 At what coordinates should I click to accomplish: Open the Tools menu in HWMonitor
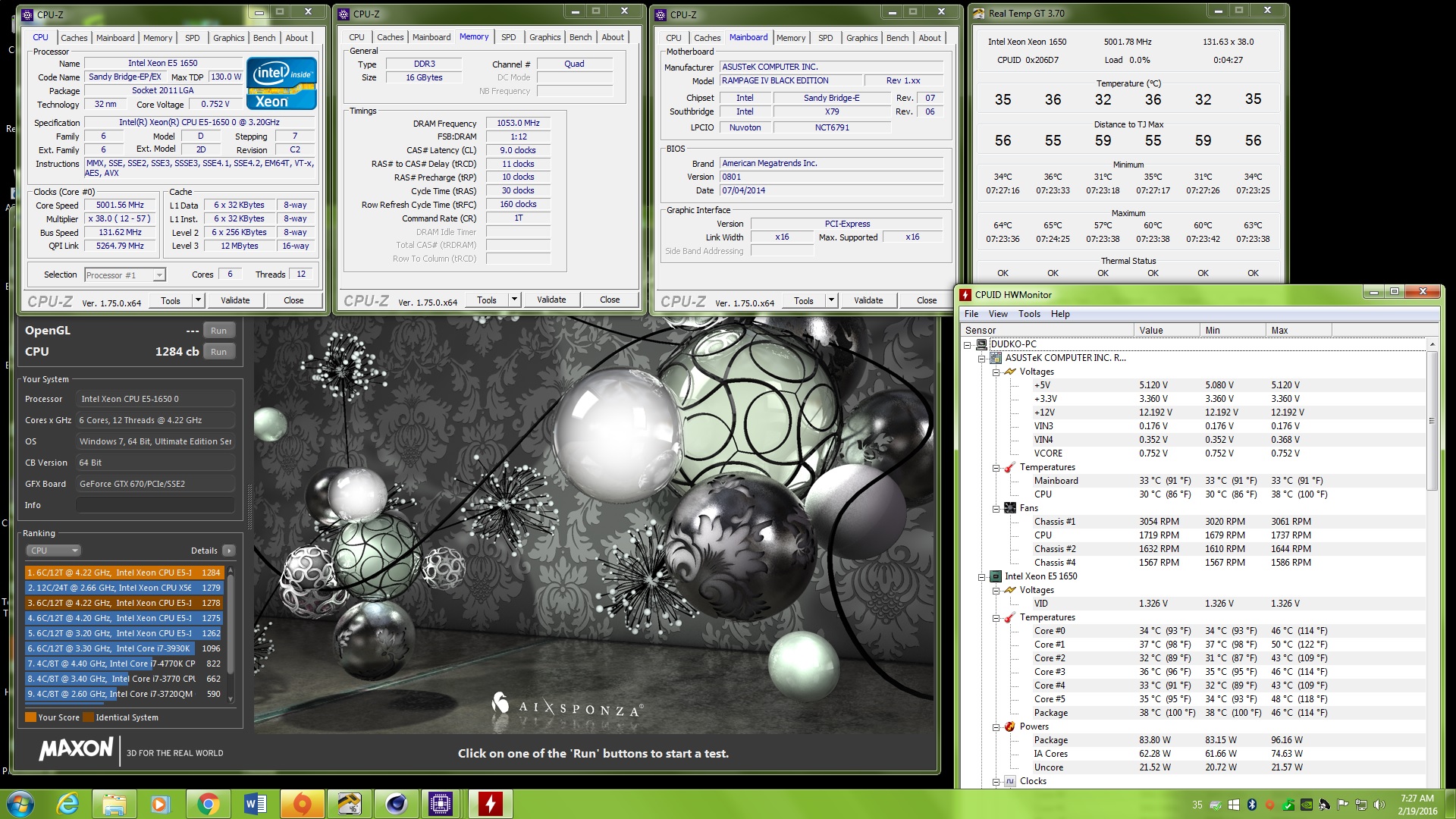pos(1029,314)
